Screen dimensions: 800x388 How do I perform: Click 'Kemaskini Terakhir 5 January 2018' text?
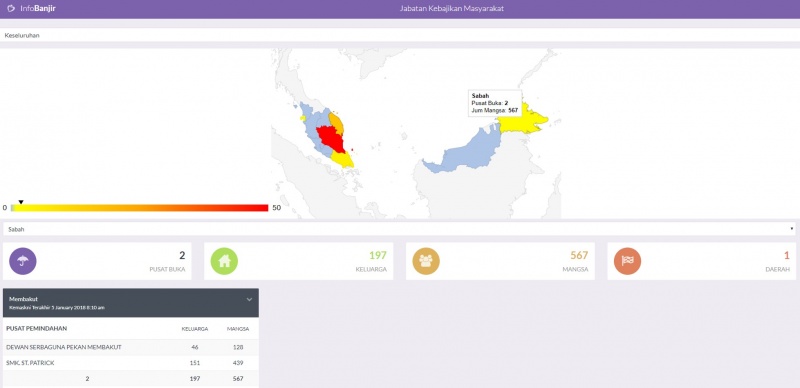[57, 308]
